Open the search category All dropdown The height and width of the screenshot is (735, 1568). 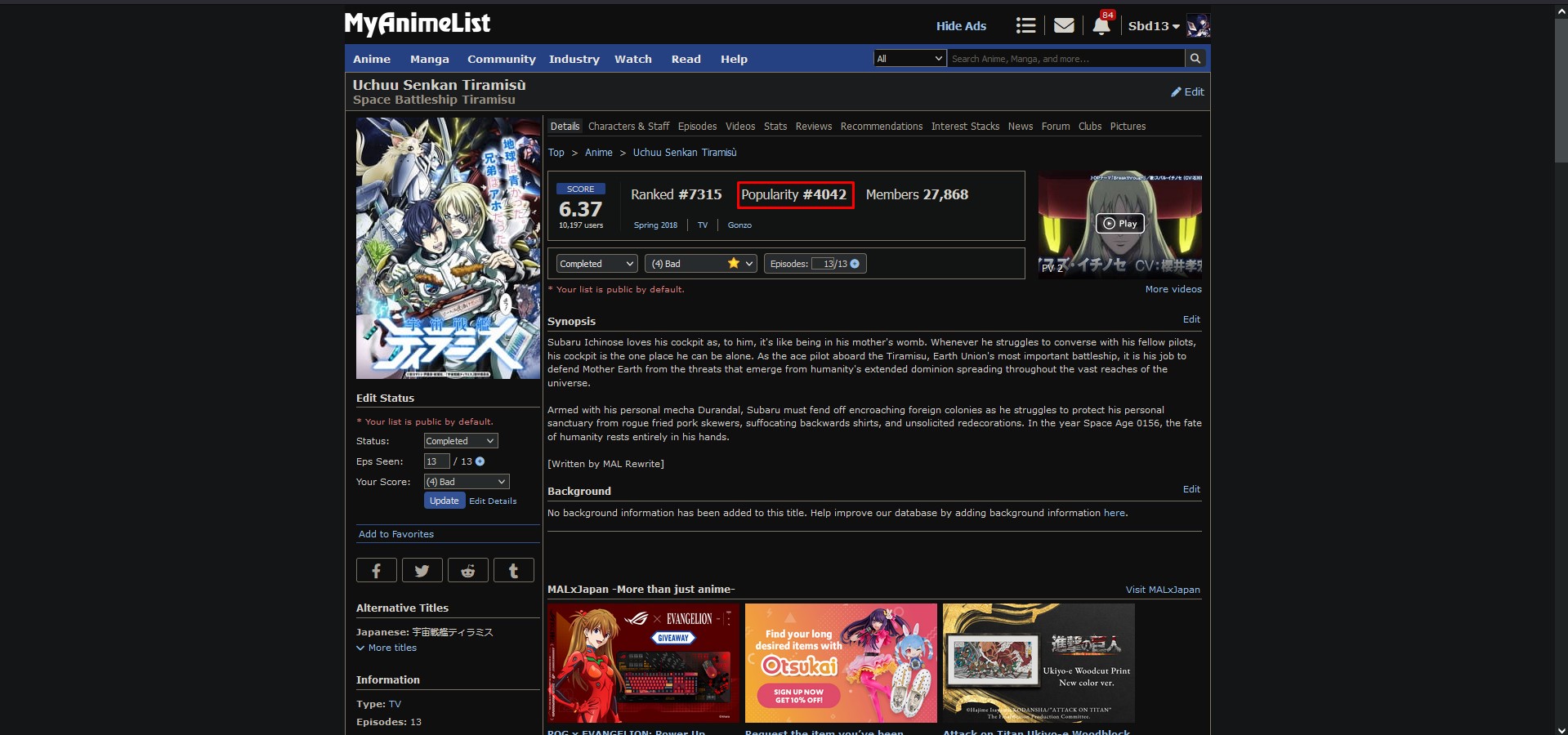point(909,59)
